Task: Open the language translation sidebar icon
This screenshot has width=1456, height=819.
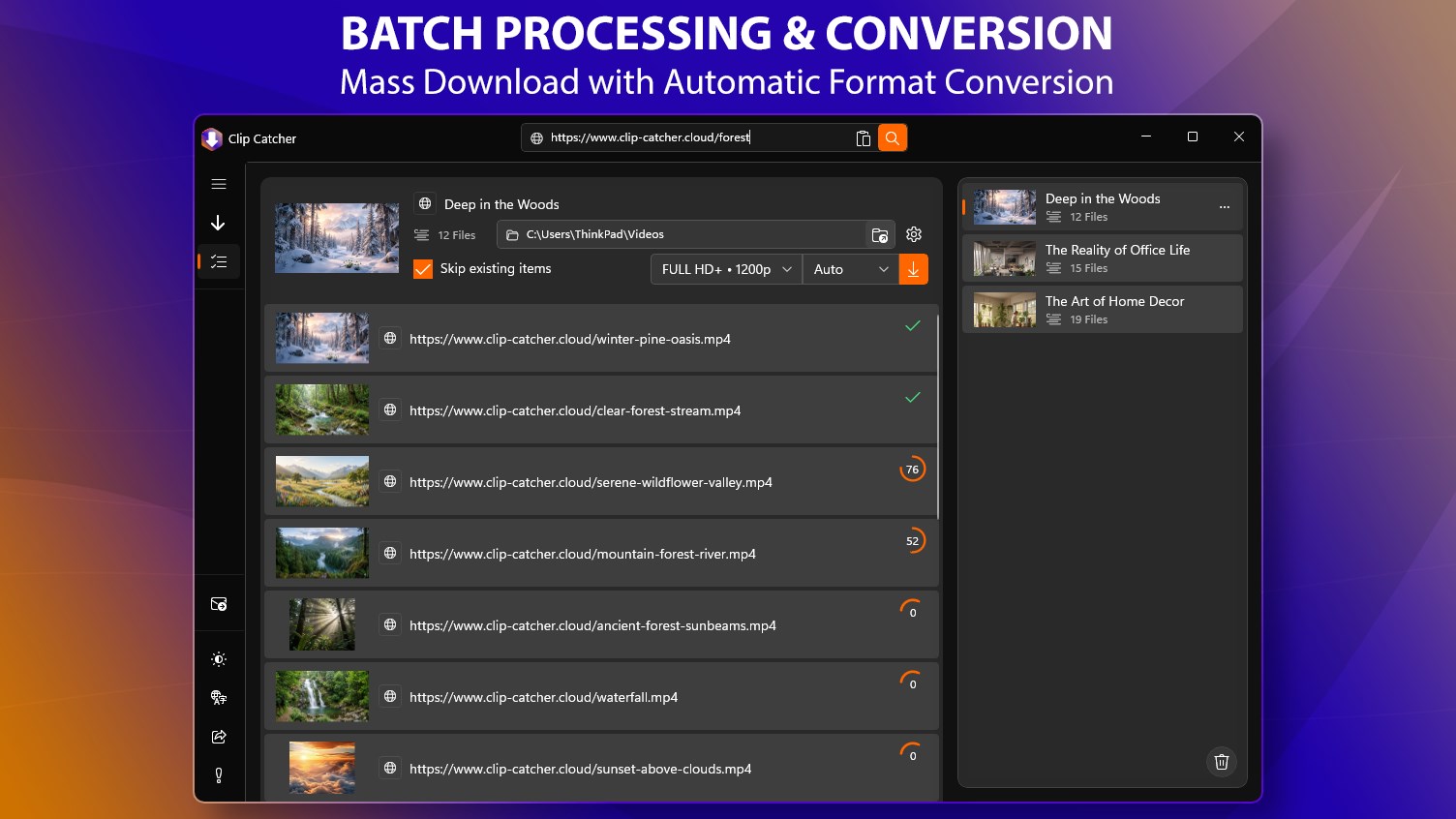Action: (219, 697)
